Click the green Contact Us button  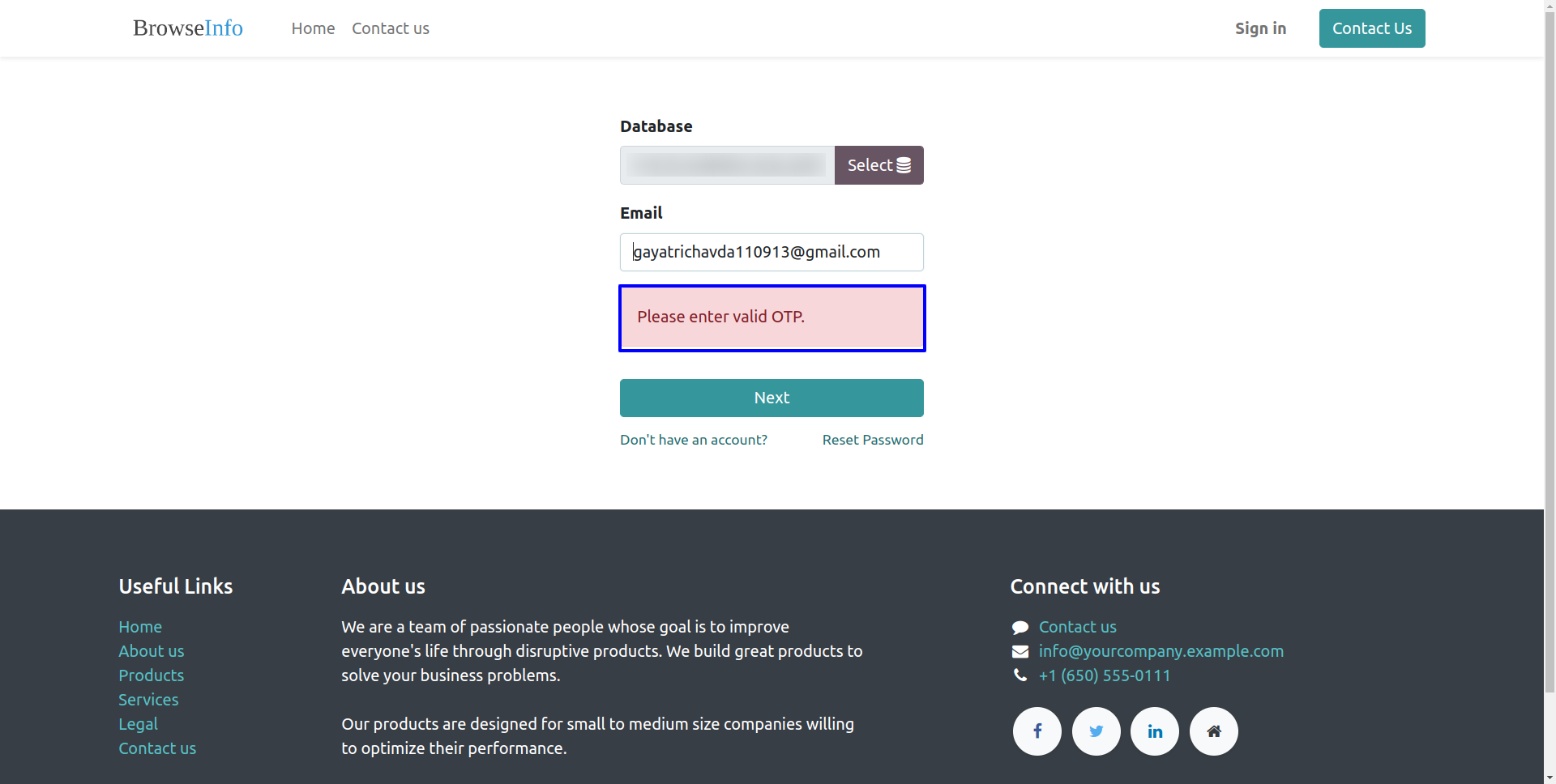click(x=1372, y=28)
